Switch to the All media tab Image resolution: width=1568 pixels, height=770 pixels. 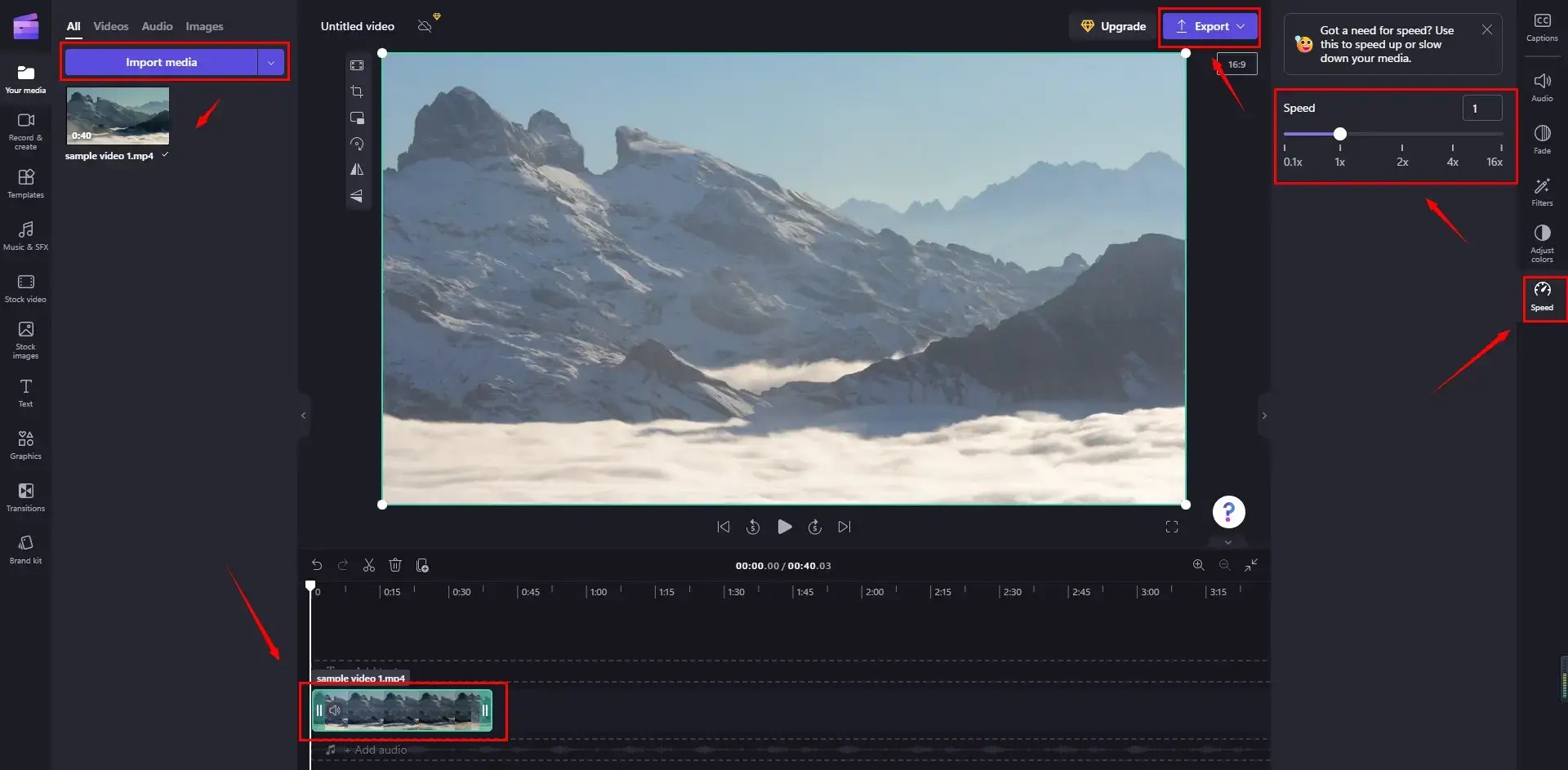point(73,26)
